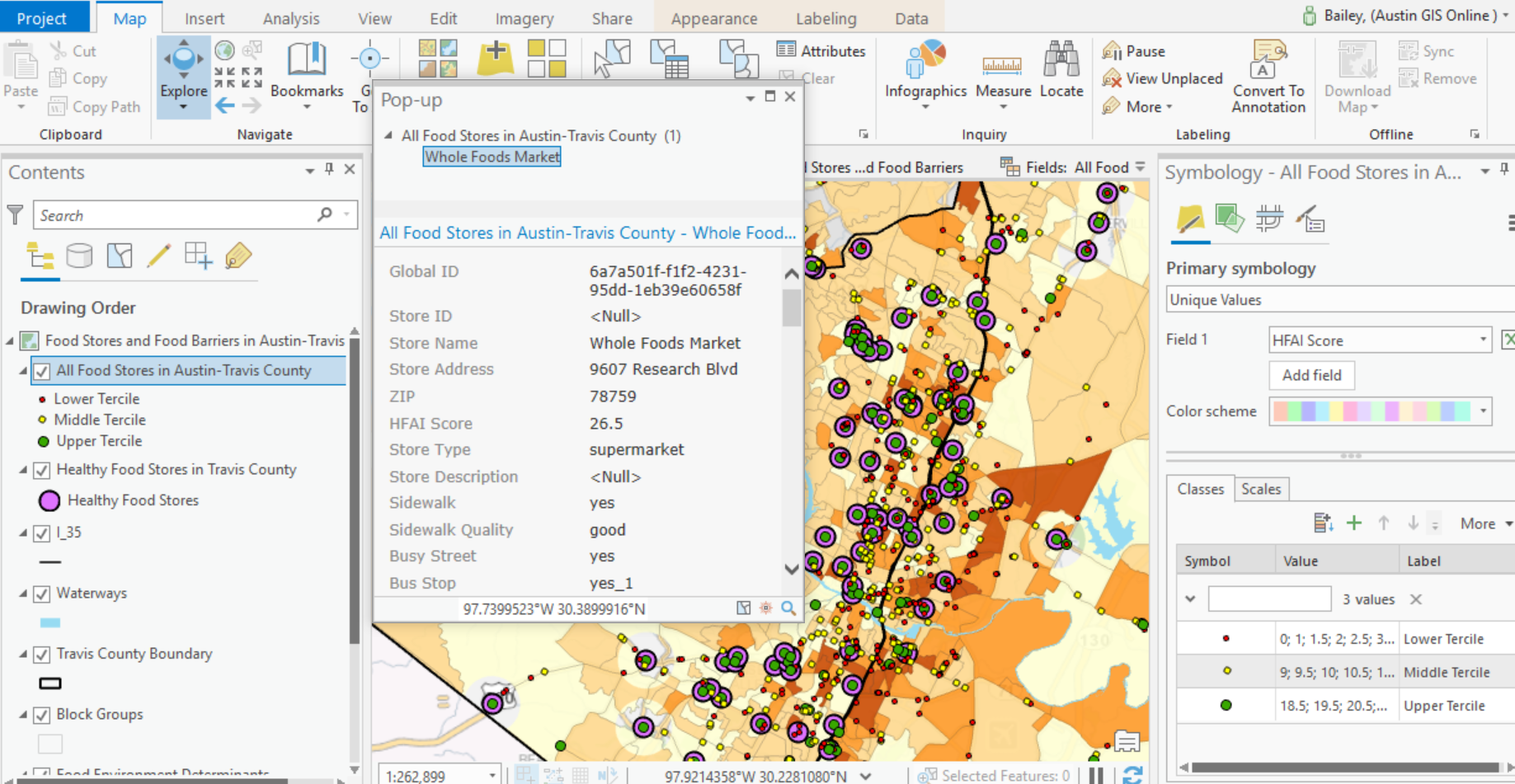
Task: Remove the 3 values group
Action: [x=1415, y=599]
